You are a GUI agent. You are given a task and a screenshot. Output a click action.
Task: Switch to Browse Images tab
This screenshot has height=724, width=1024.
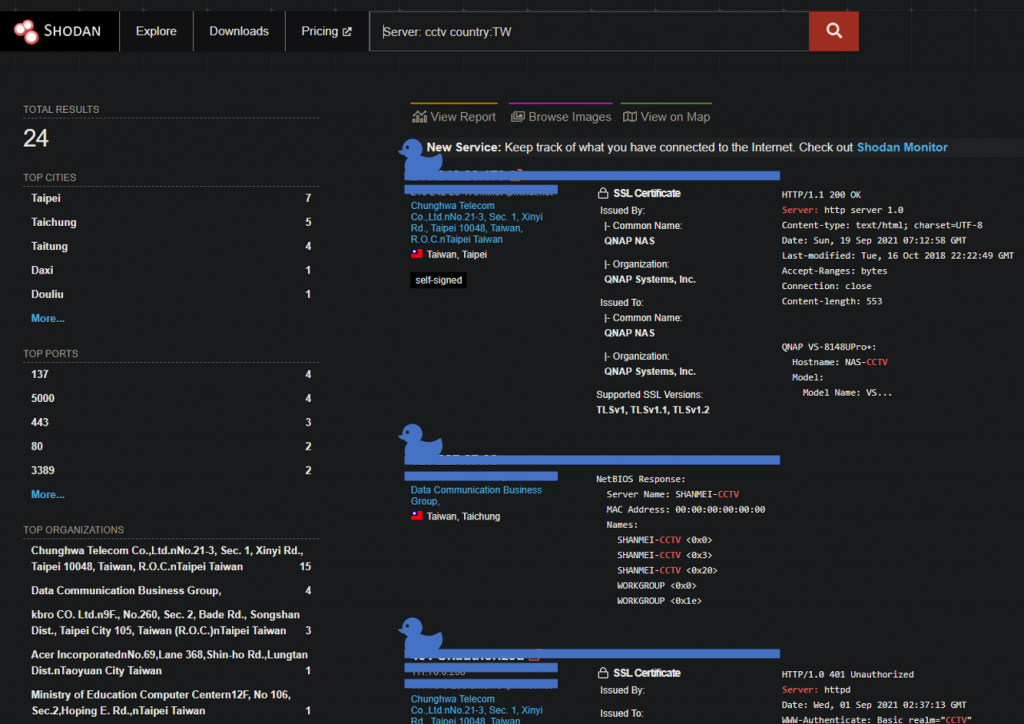coord(561,116)
